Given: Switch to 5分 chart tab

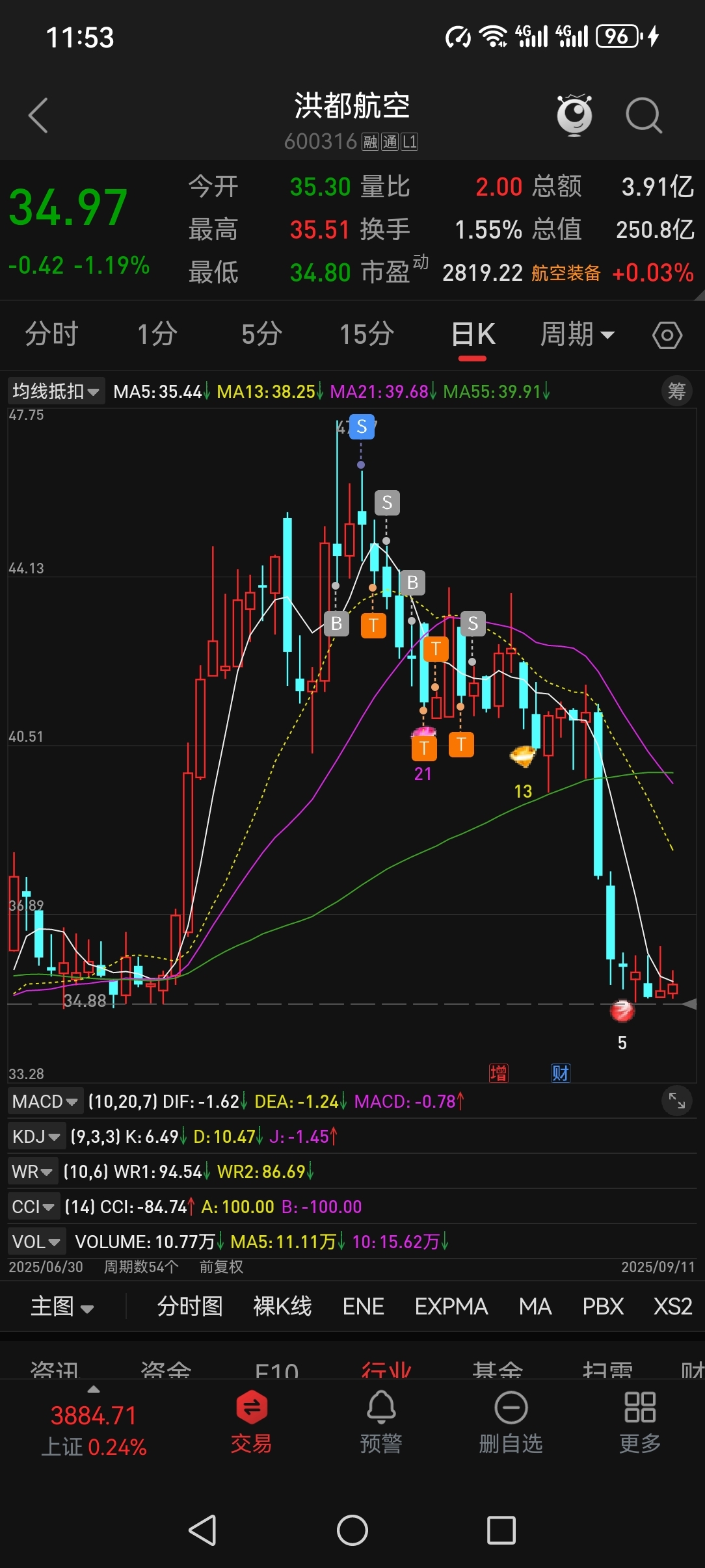Looking at the screenshot, I should pyautogui.click(x=262, y=334).
